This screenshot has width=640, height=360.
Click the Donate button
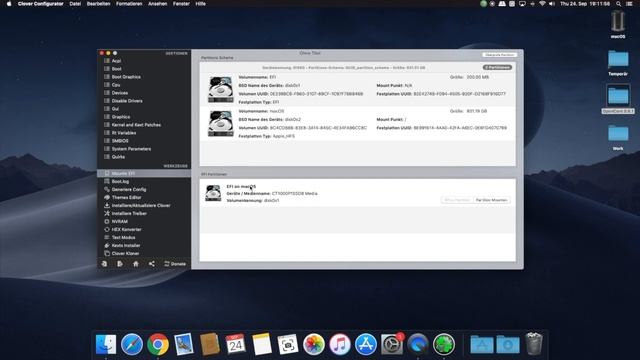point(175,264)
